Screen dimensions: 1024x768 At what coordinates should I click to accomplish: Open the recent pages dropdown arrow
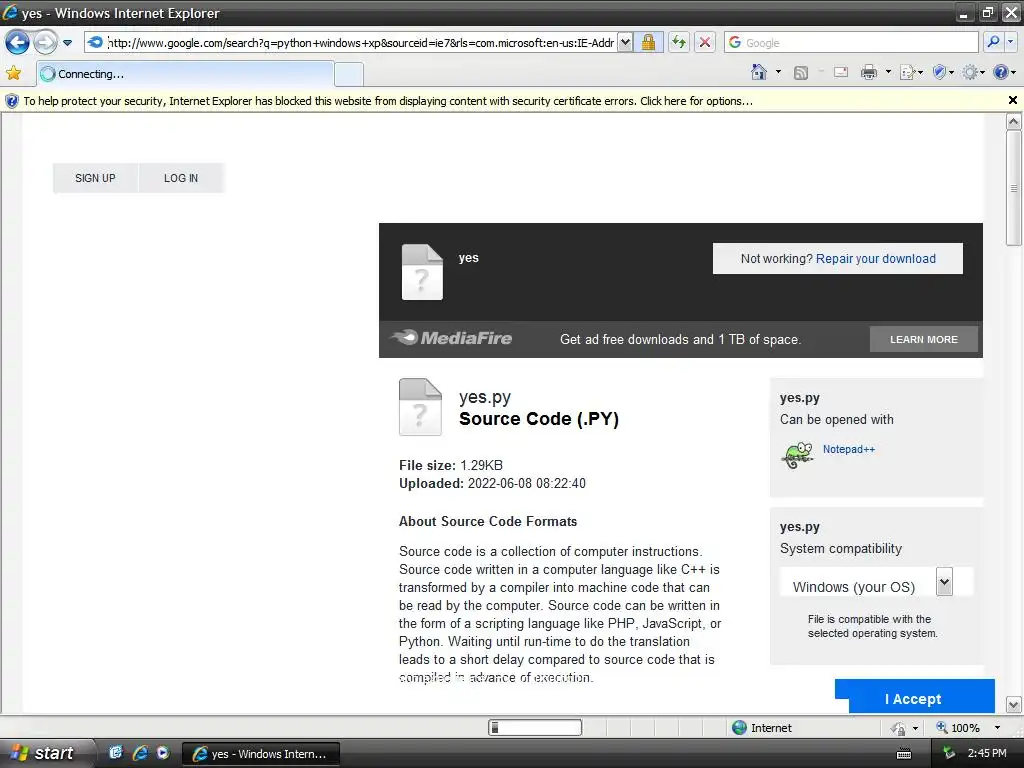[x=67, y=43]
